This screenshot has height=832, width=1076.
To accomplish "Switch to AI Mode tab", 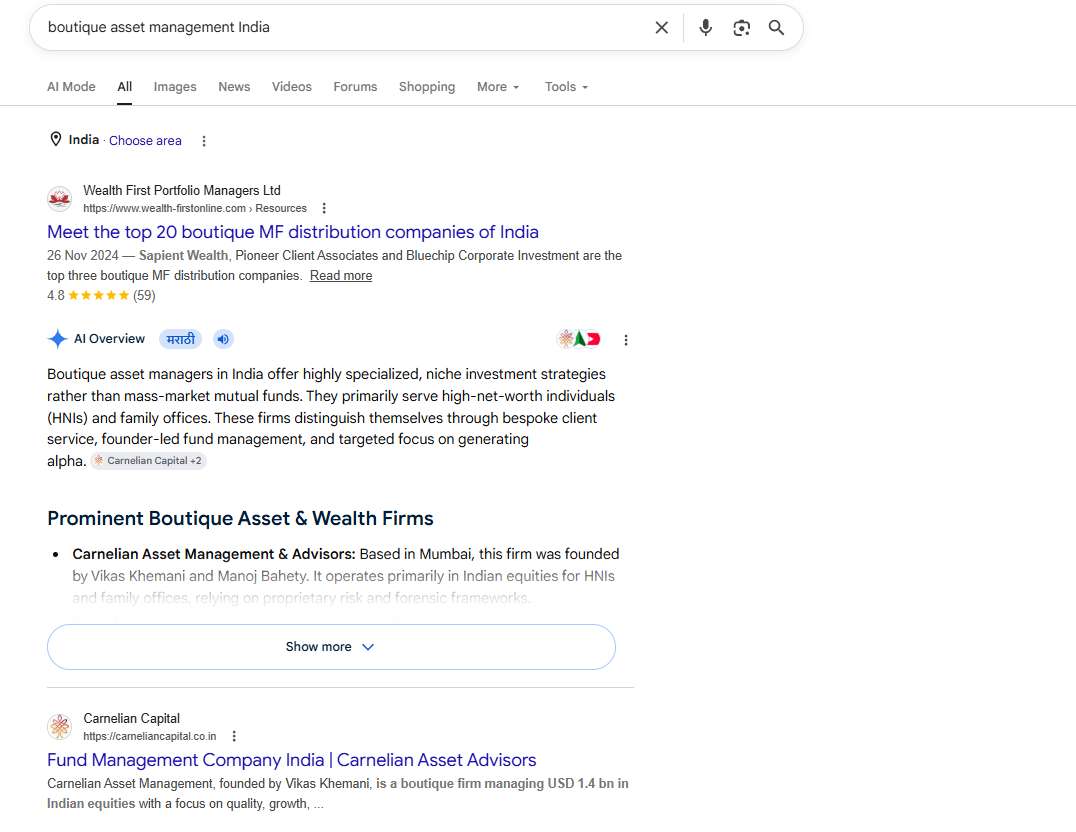I will (71, 86).
